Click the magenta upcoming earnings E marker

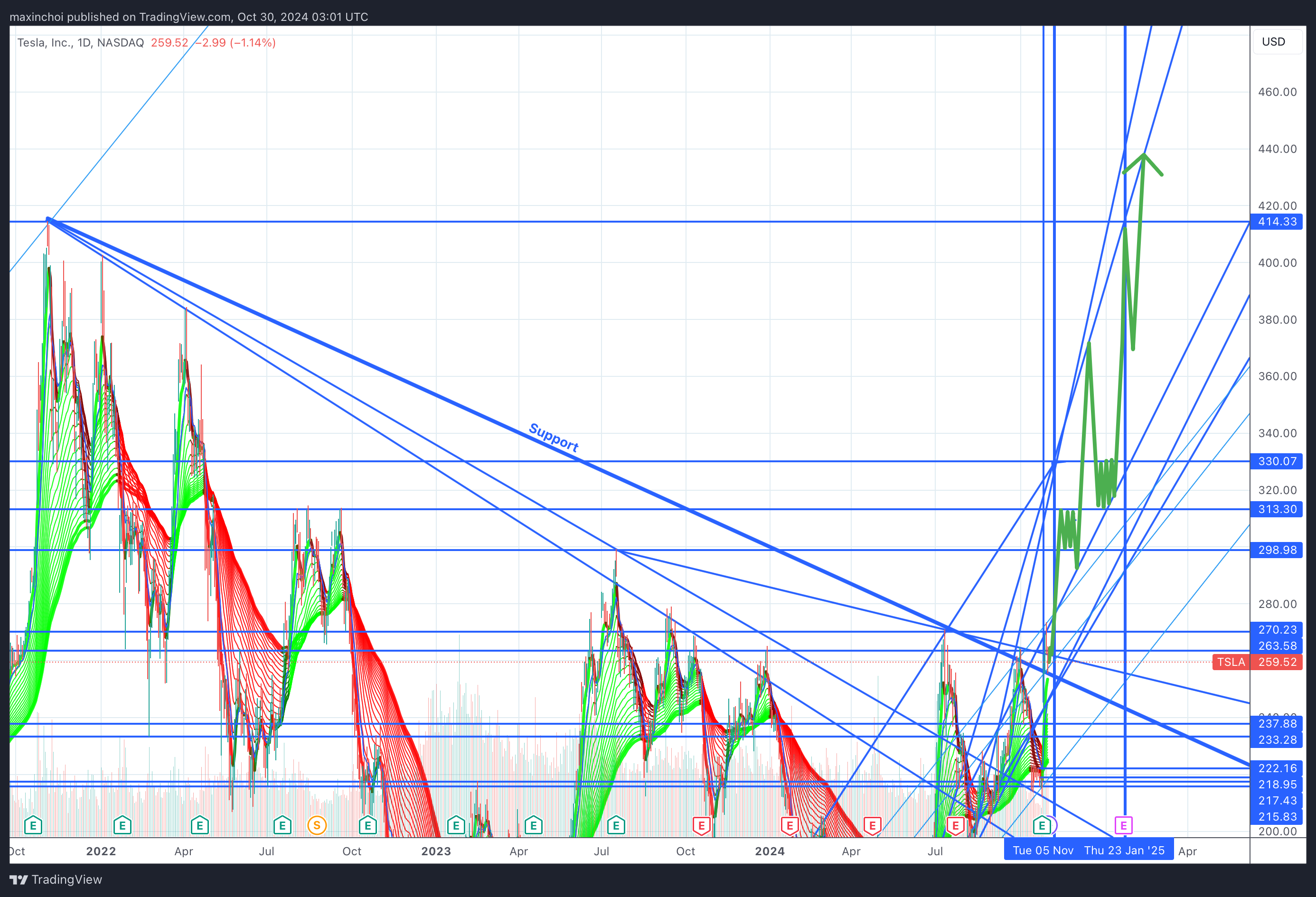1123,825
